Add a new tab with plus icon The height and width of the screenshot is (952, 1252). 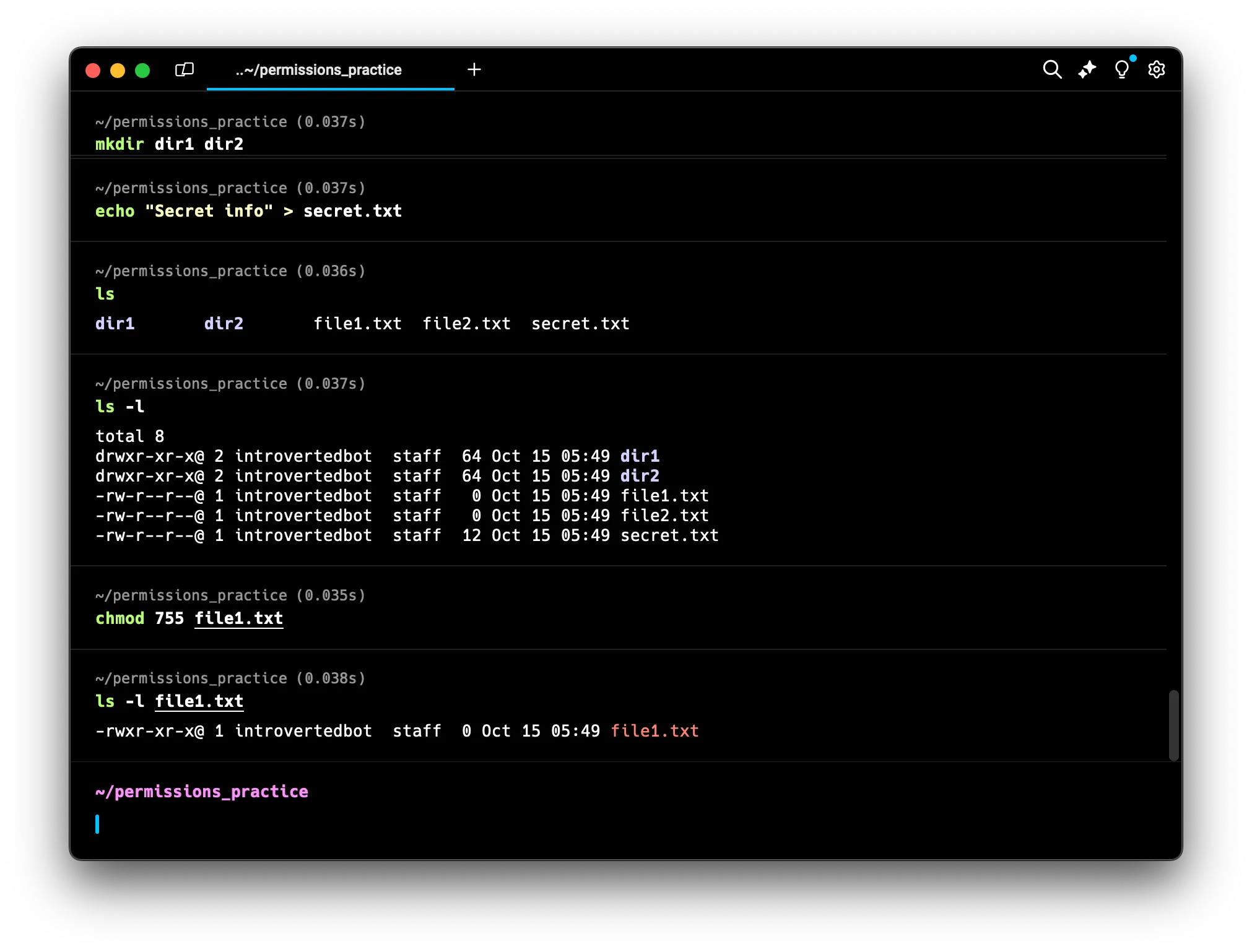tap(474, 69)
